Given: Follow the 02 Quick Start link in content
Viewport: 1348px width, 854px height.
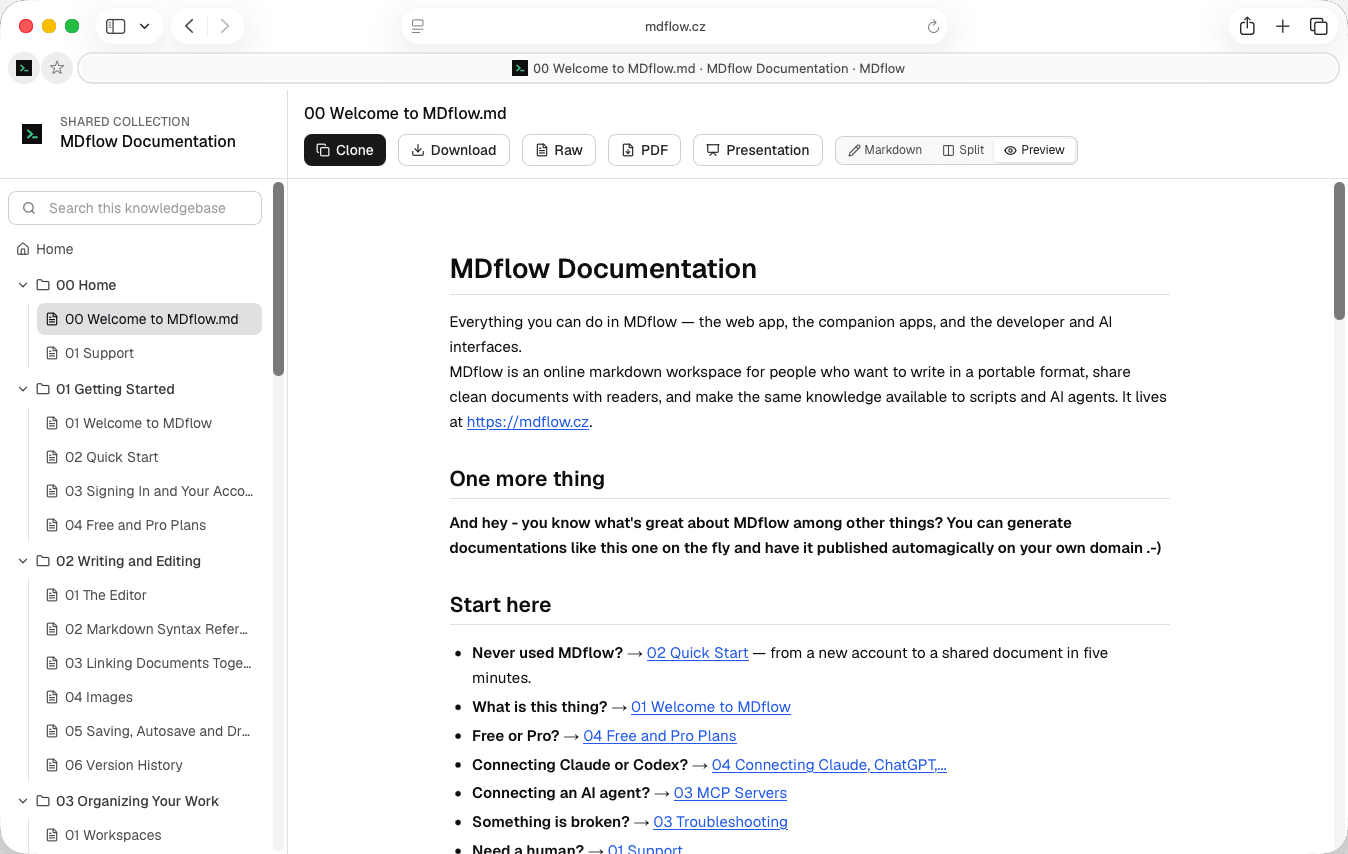Looking at the screenshot, I should (x=697, y=653).
